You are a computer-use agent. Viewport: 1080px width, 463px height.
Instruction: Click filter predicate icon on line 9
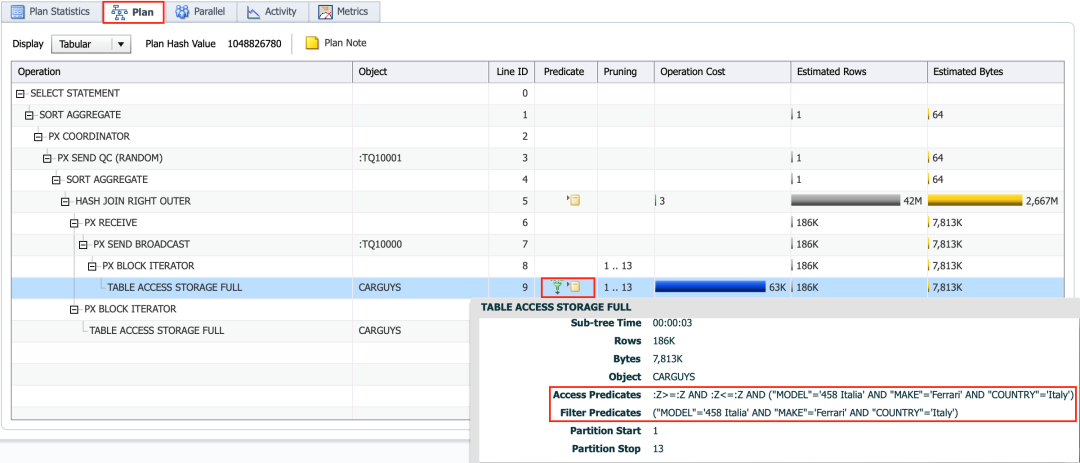[558, 288]
